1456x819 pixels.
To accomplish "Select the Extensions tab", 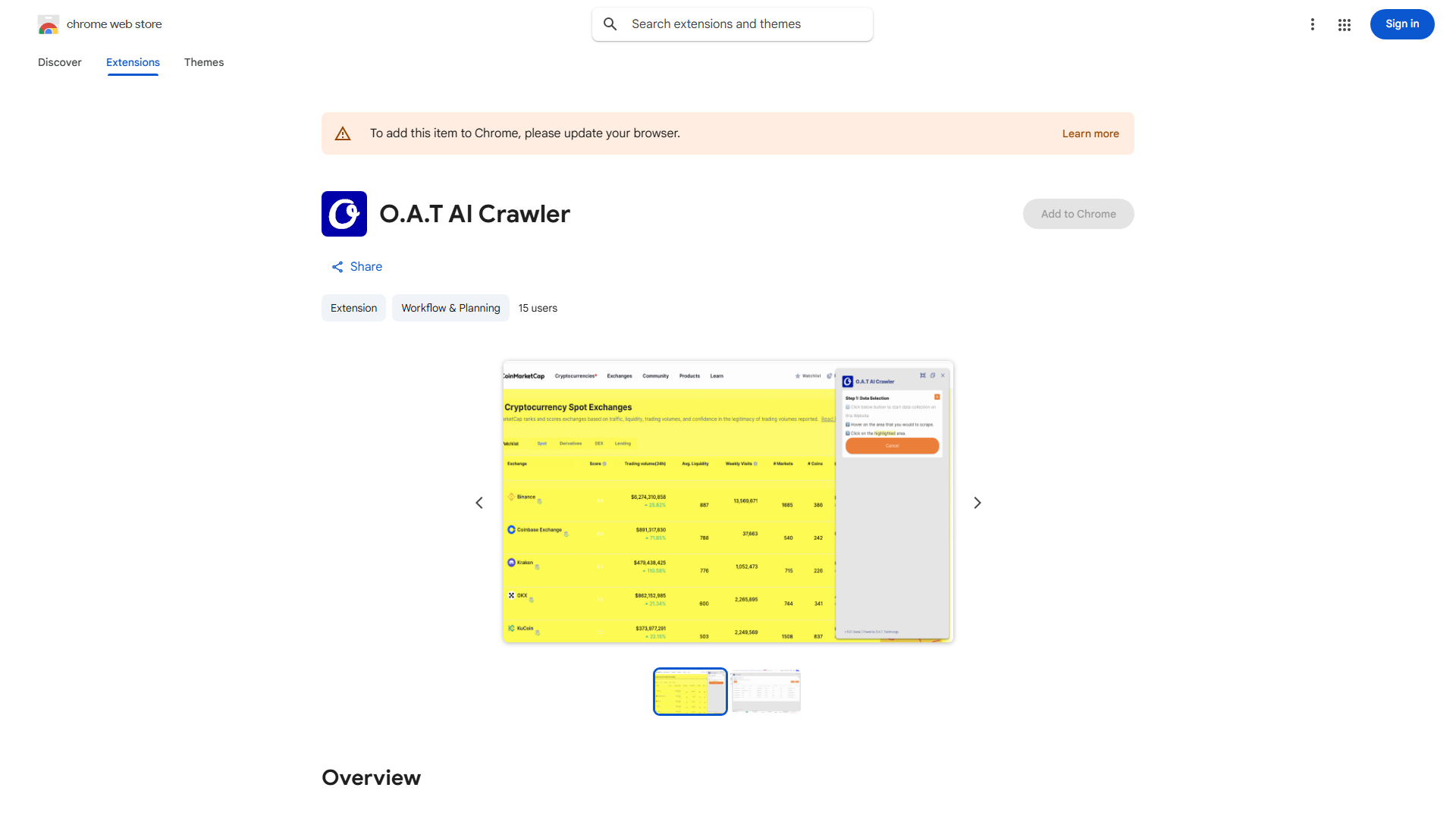I will [x=133, y=62].
